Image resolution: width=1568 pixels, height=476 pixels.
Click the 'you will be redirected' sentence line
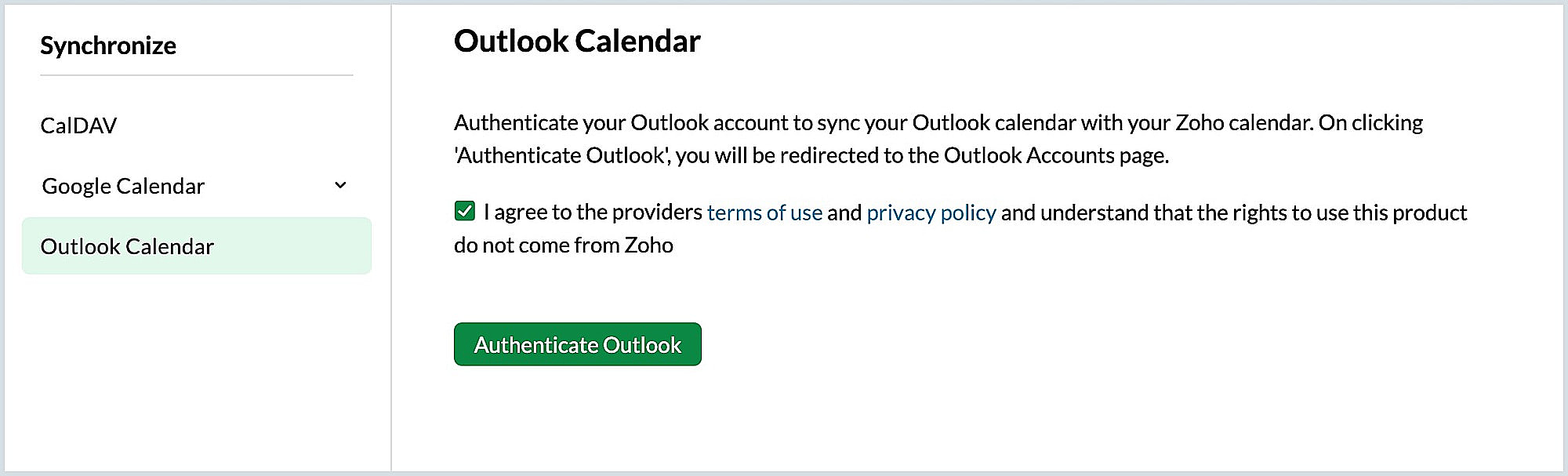pos(811,155)
